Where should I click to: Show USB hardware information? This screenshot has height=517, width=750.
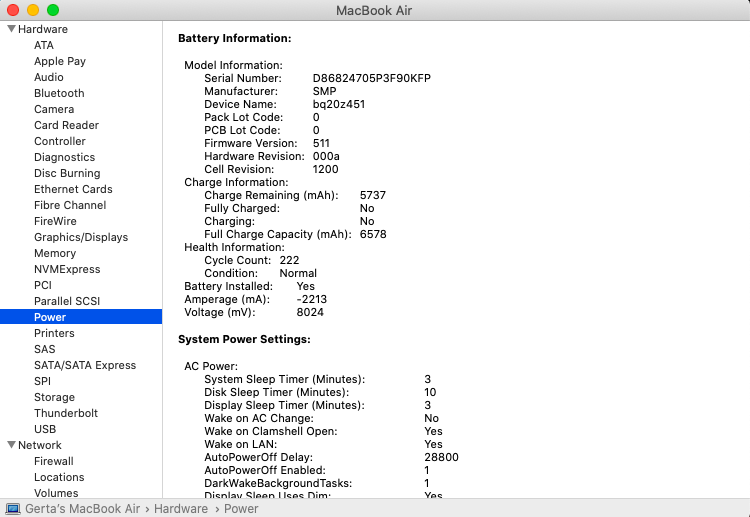coord(45,429)
